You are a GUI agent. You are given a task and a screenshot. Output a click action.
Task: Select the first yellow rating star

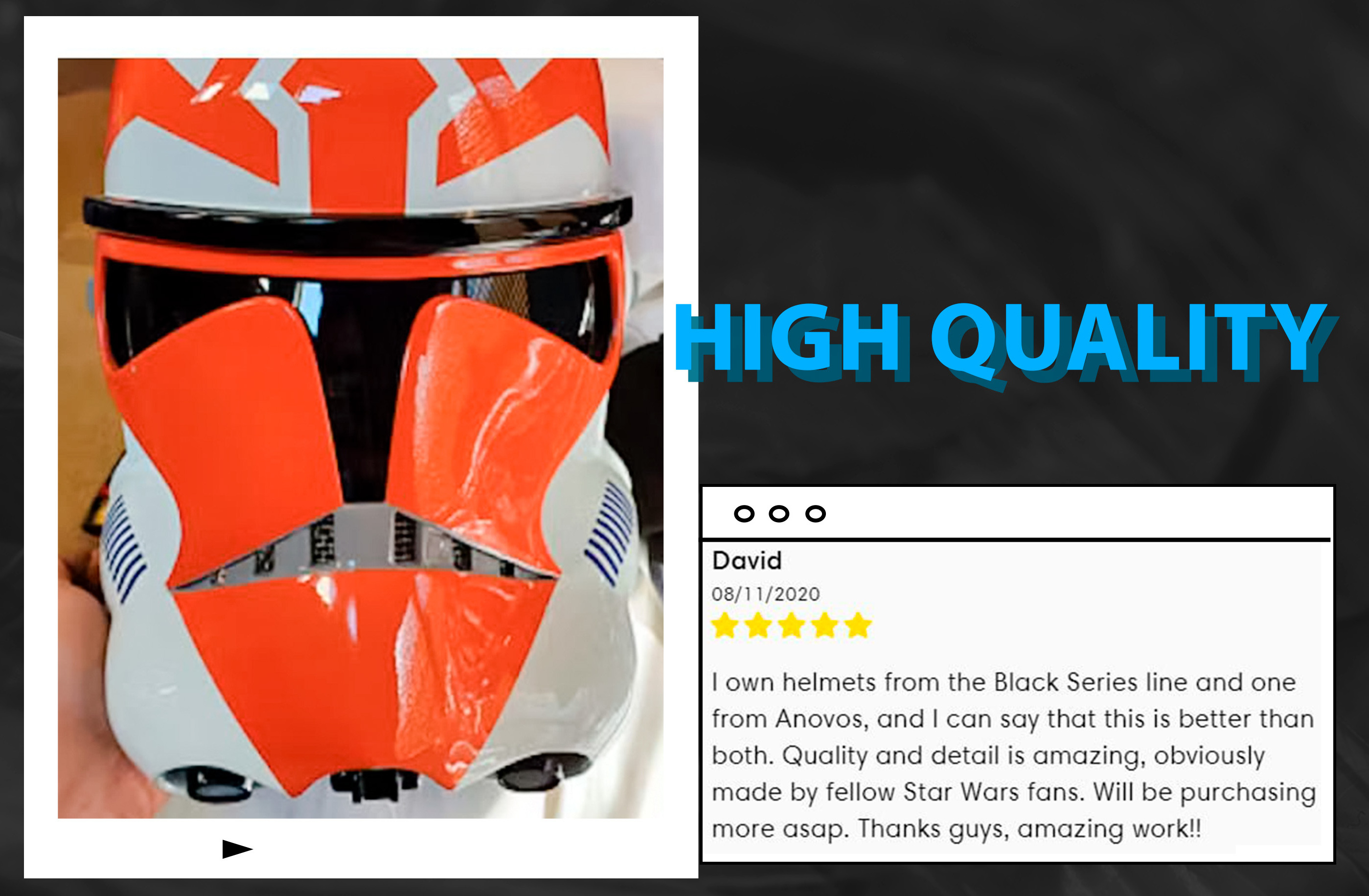point(725,625)
